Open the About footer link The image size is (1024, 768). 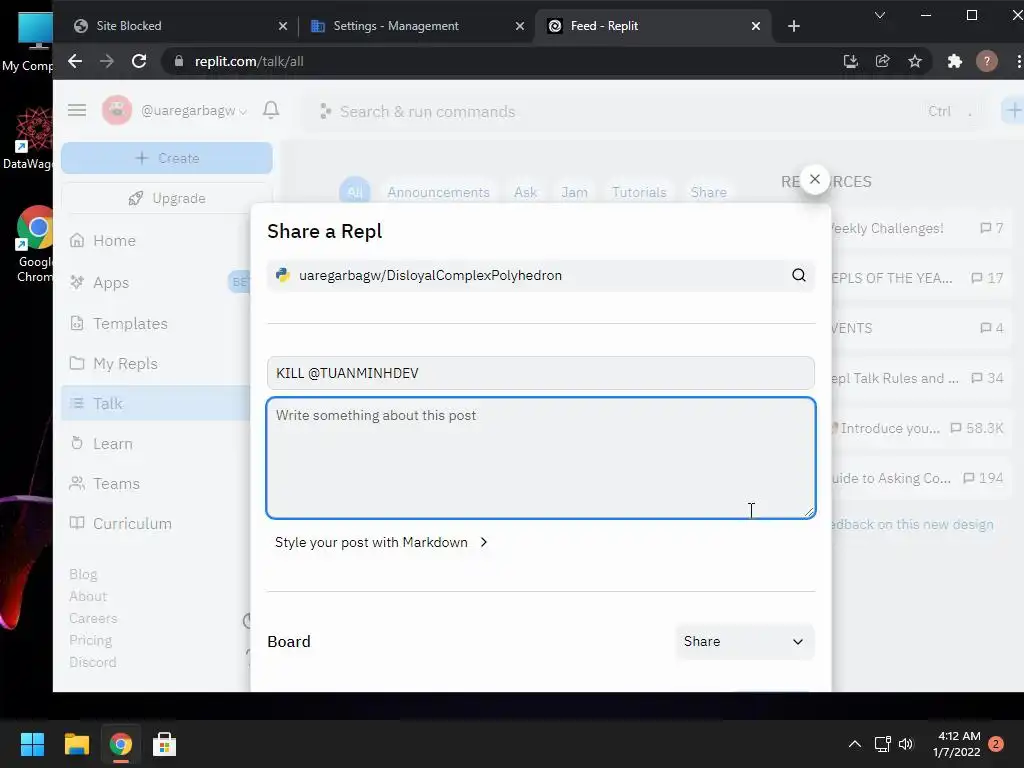coord(88,596)
